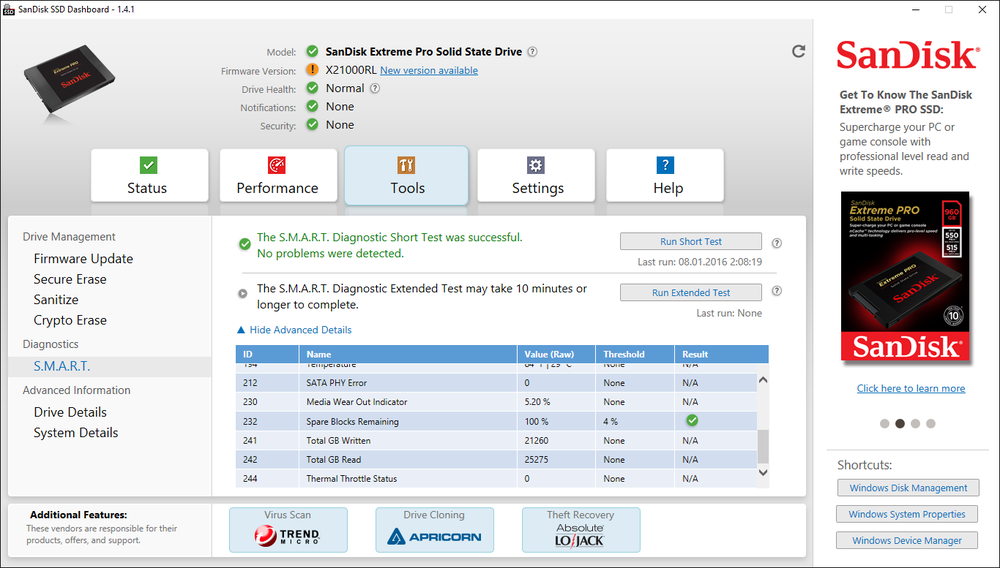The height and width of the screenshot is (568, 1000).
Task: Click the scroll down arrow of SMART table
Action: [x=763, y=472]
